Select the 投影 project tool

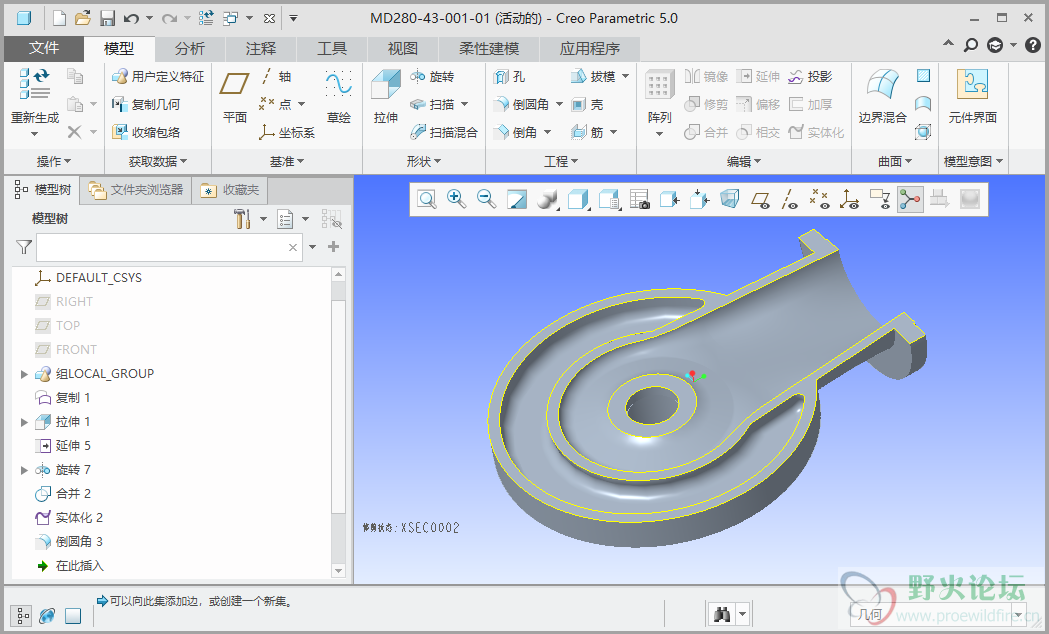pos(811,76)
